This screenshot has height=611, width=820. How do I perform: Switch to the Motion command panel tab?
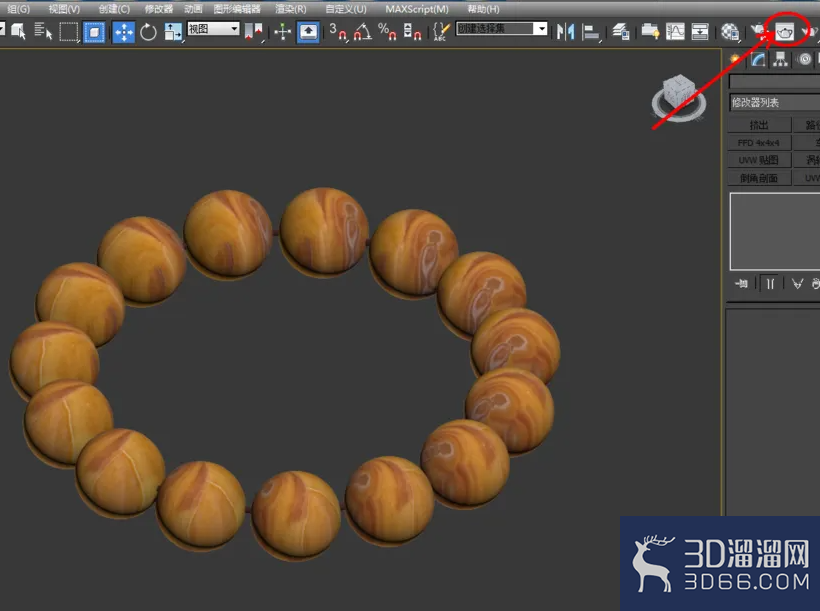click(804, 59)
